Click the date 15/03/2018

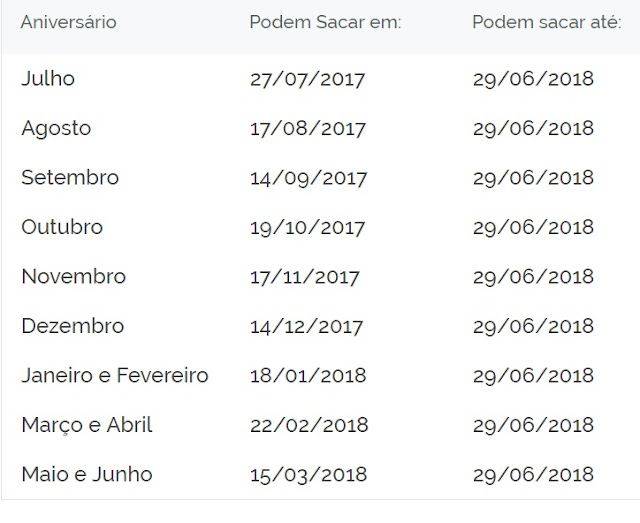tap(308, 474)
